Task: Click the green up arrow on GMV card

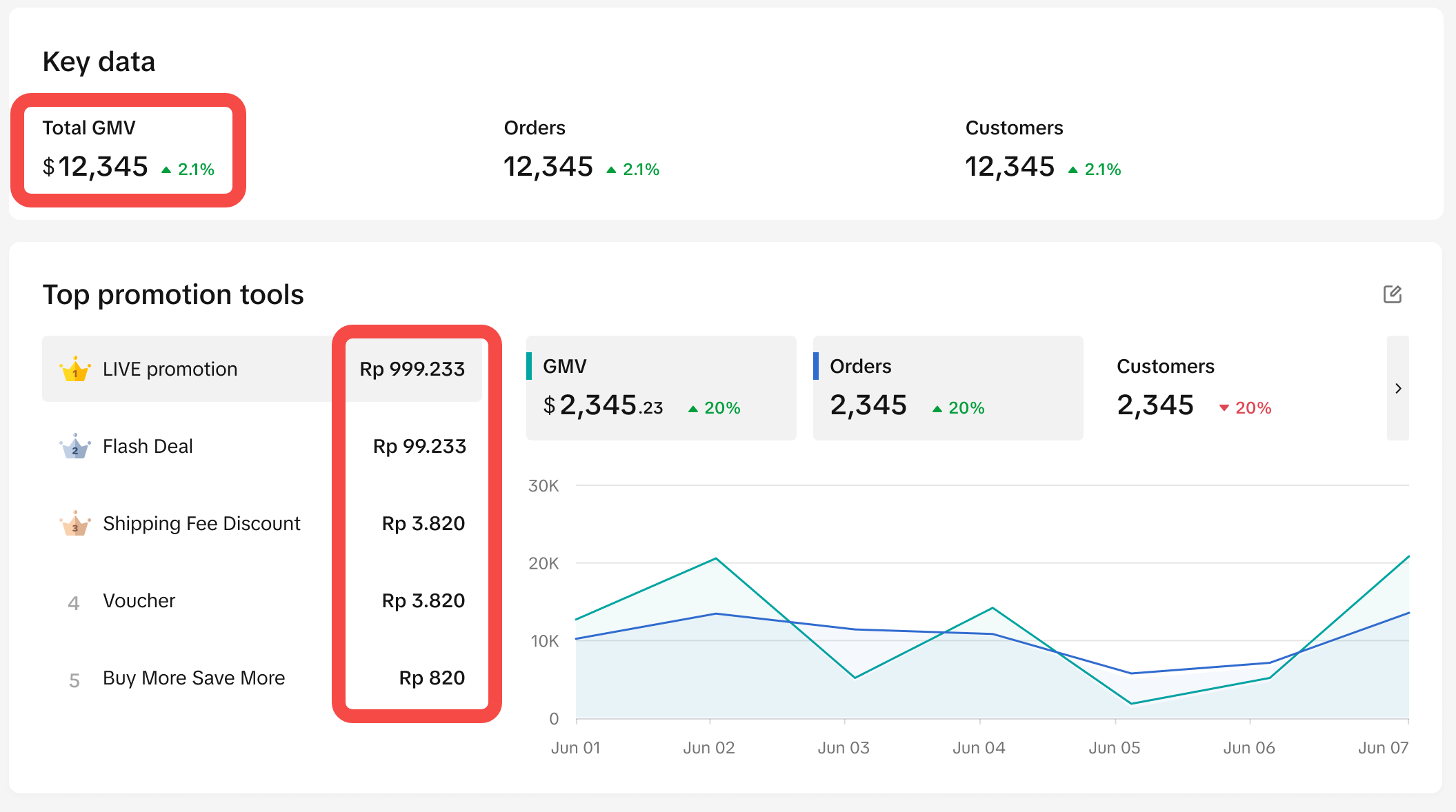Action: pos(692,409)
